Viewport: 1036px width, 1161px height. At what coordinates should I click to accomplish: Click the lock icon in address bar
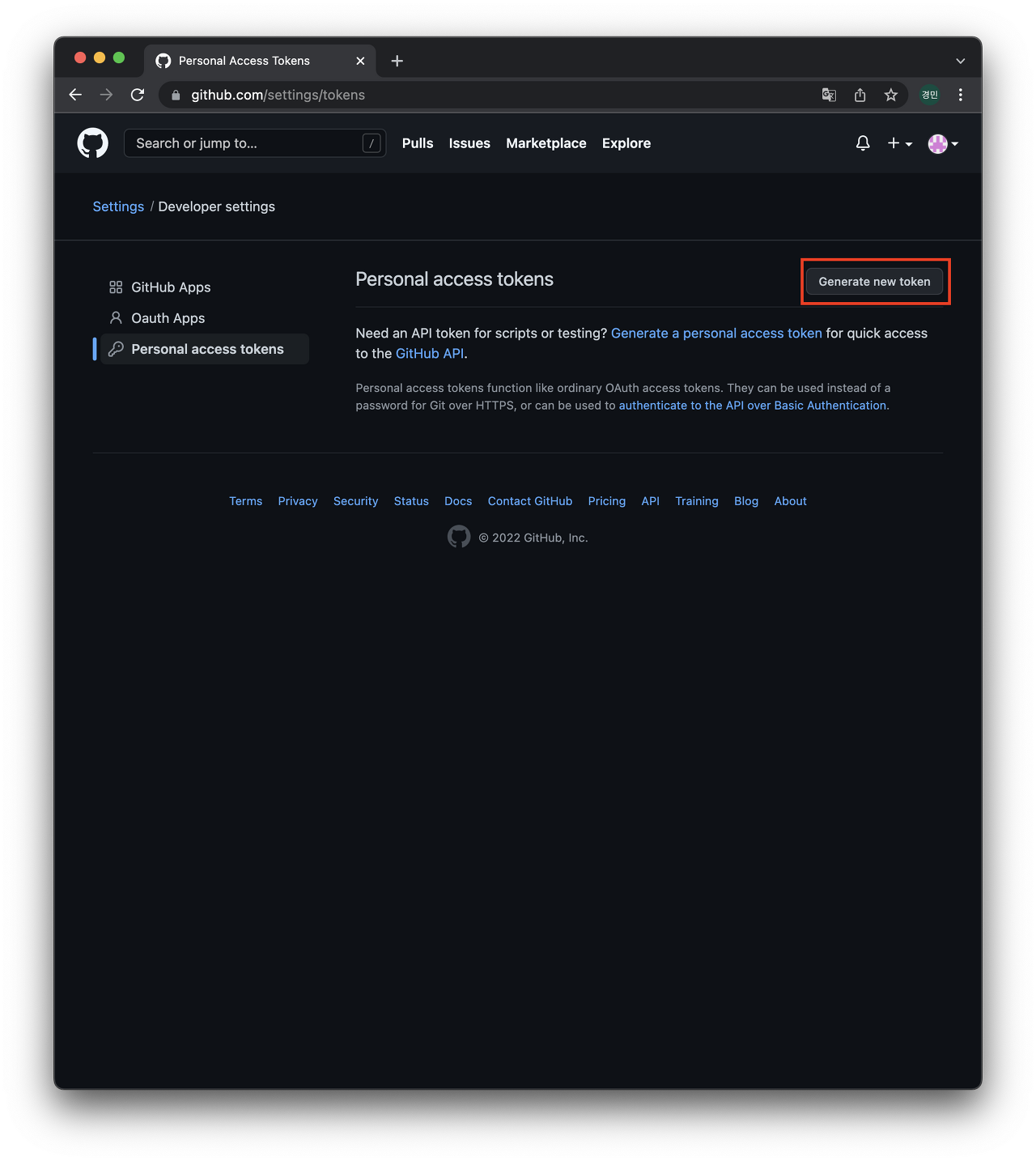point(176,95)
